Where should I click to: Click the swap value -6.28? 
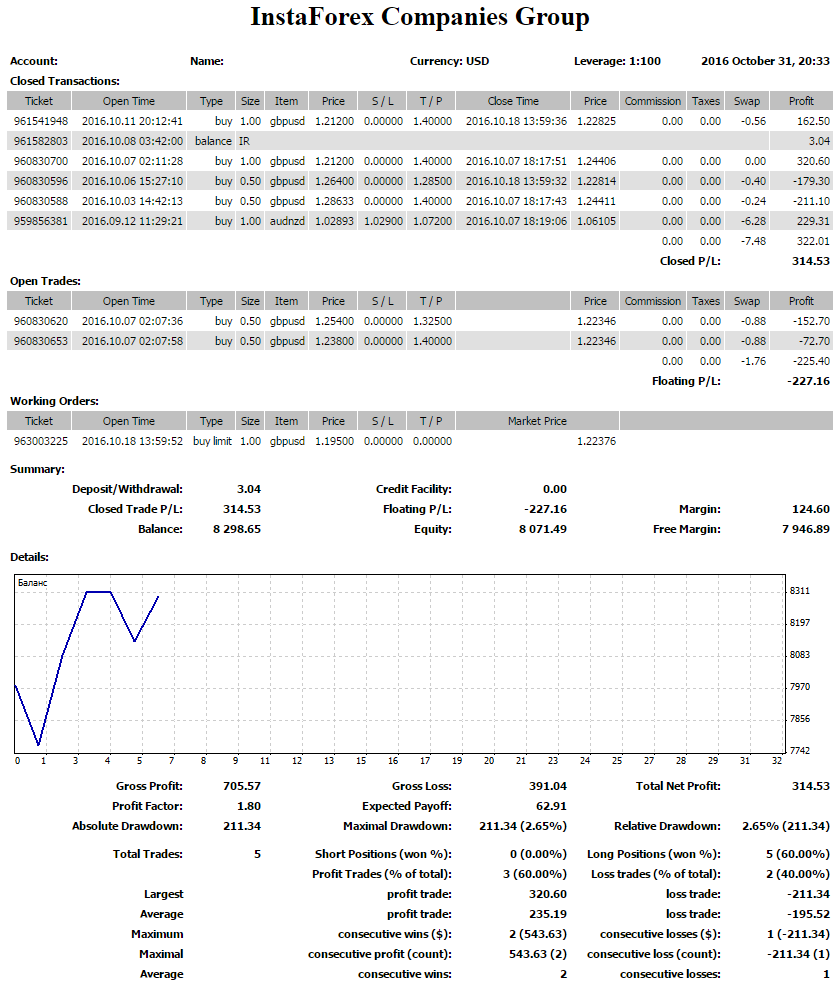pyautogui.click(x=753, y=222)
